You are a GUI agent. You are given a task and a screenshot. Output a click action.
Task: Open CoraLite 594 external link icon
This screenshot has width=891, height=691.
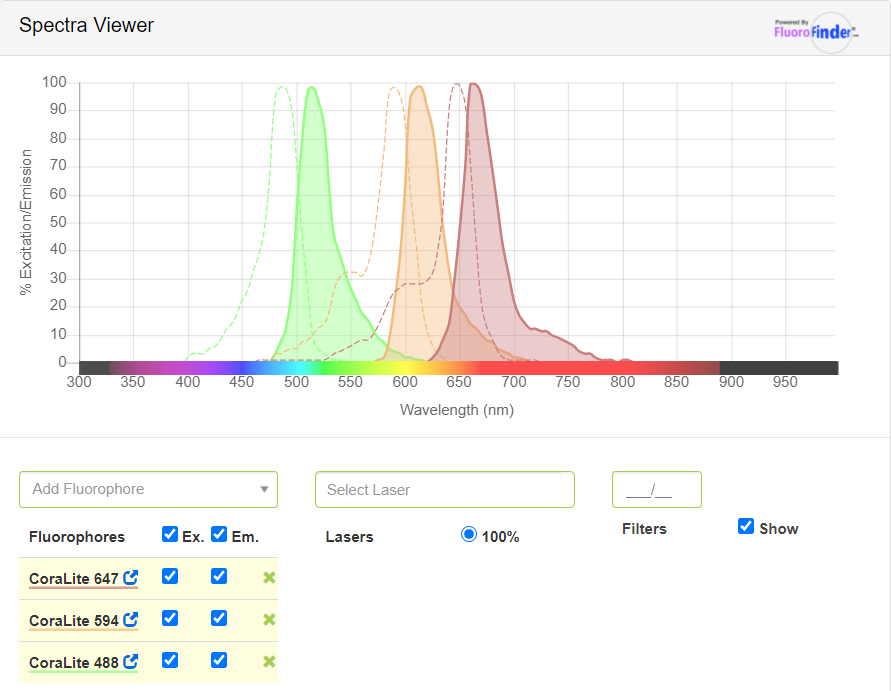coord(130,620)
